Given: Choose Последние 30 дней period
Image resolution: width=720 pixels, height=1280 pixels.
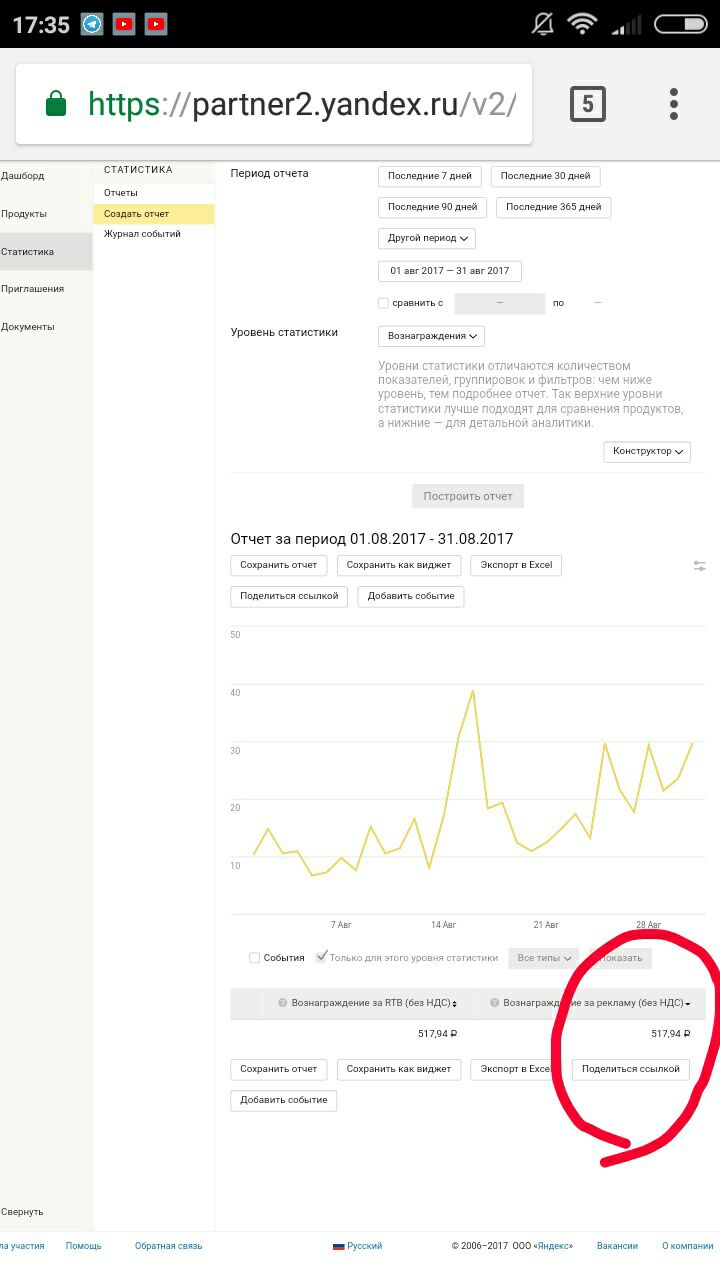Looking at the screenshot, I should 545,176.
